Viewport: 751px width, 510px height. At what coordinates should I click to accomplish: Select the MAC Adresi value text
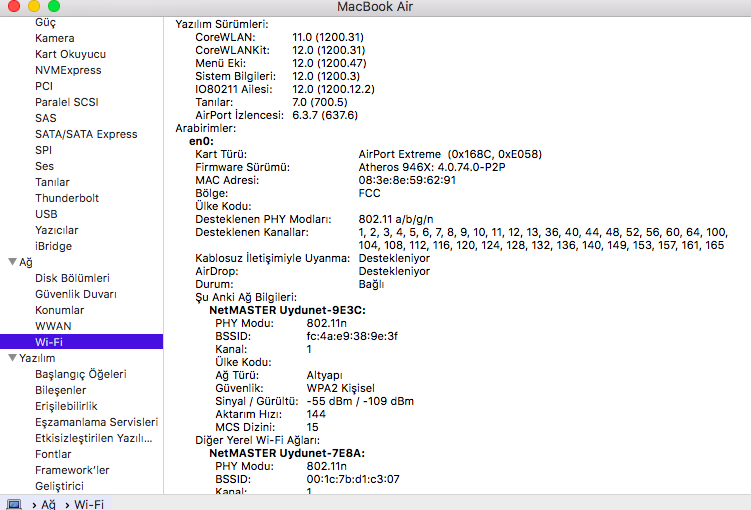407,180
